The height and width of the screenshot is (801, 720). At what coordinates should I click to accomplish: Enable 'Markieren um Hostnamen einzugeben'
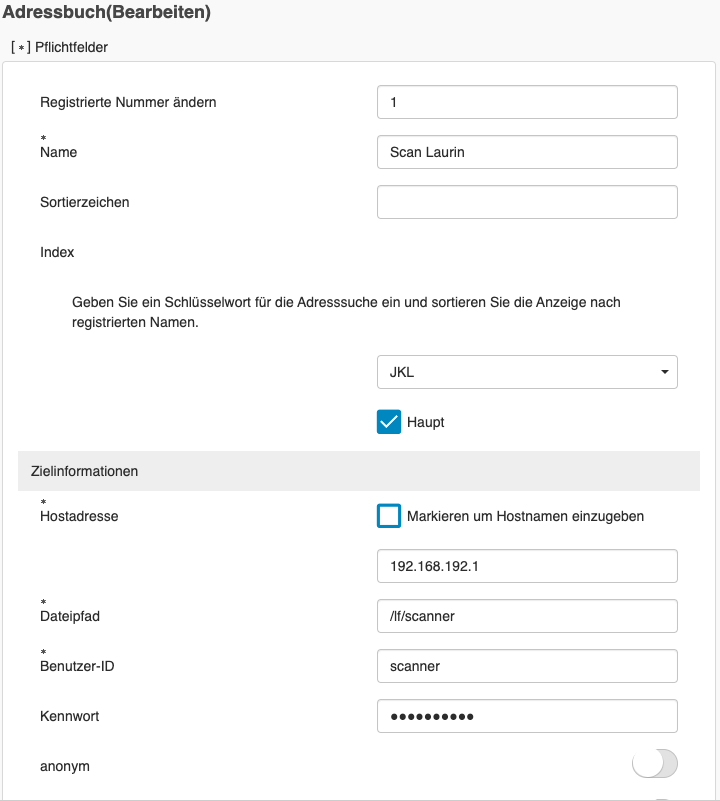pos(388,515)
